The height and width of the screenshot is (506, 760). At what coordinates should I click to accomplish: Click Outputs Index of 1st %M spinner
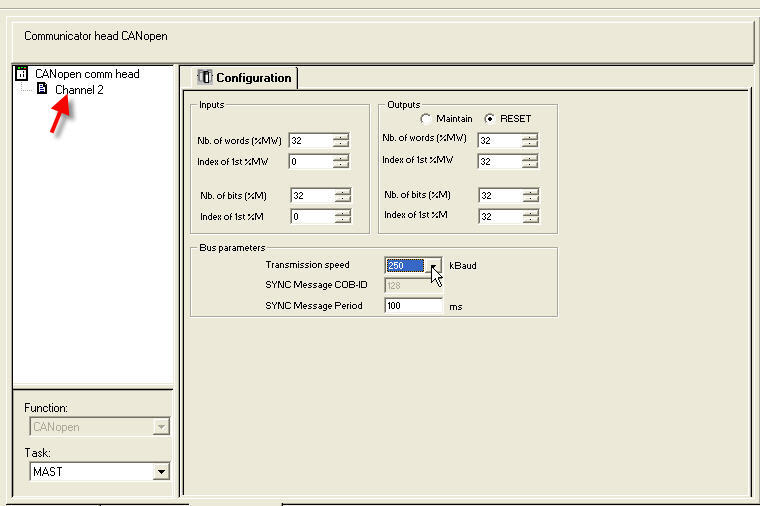[531, 216]
